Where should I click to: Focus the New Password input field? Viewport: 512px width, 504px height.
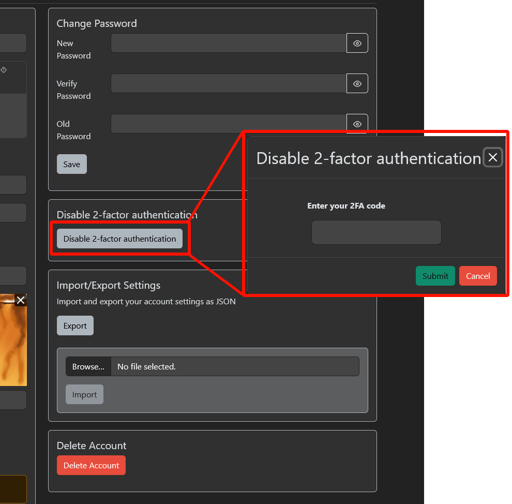228,43
